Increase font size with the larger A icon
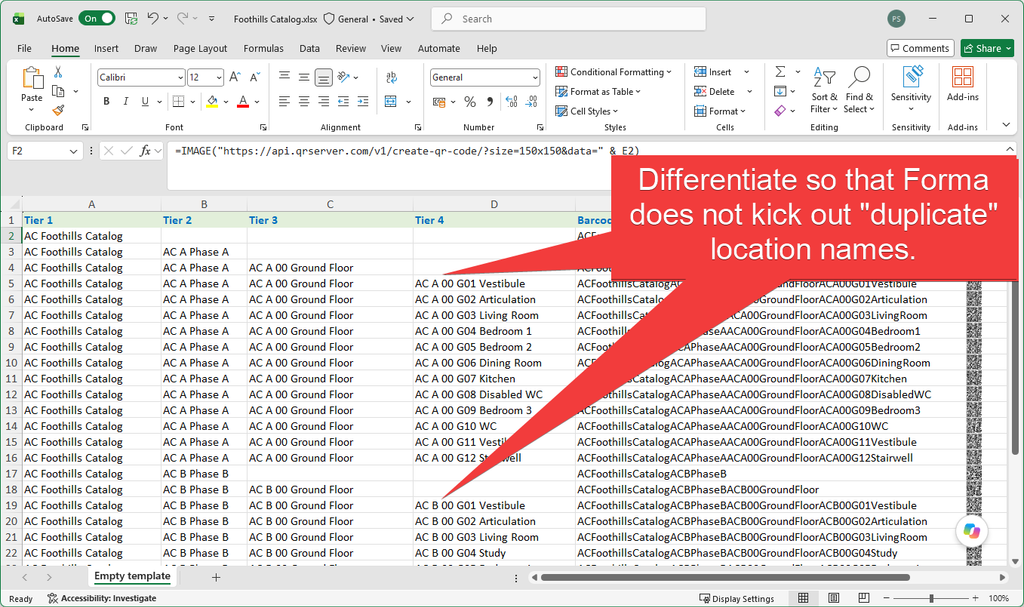The image size is (1024, 607). pos(235,77)
